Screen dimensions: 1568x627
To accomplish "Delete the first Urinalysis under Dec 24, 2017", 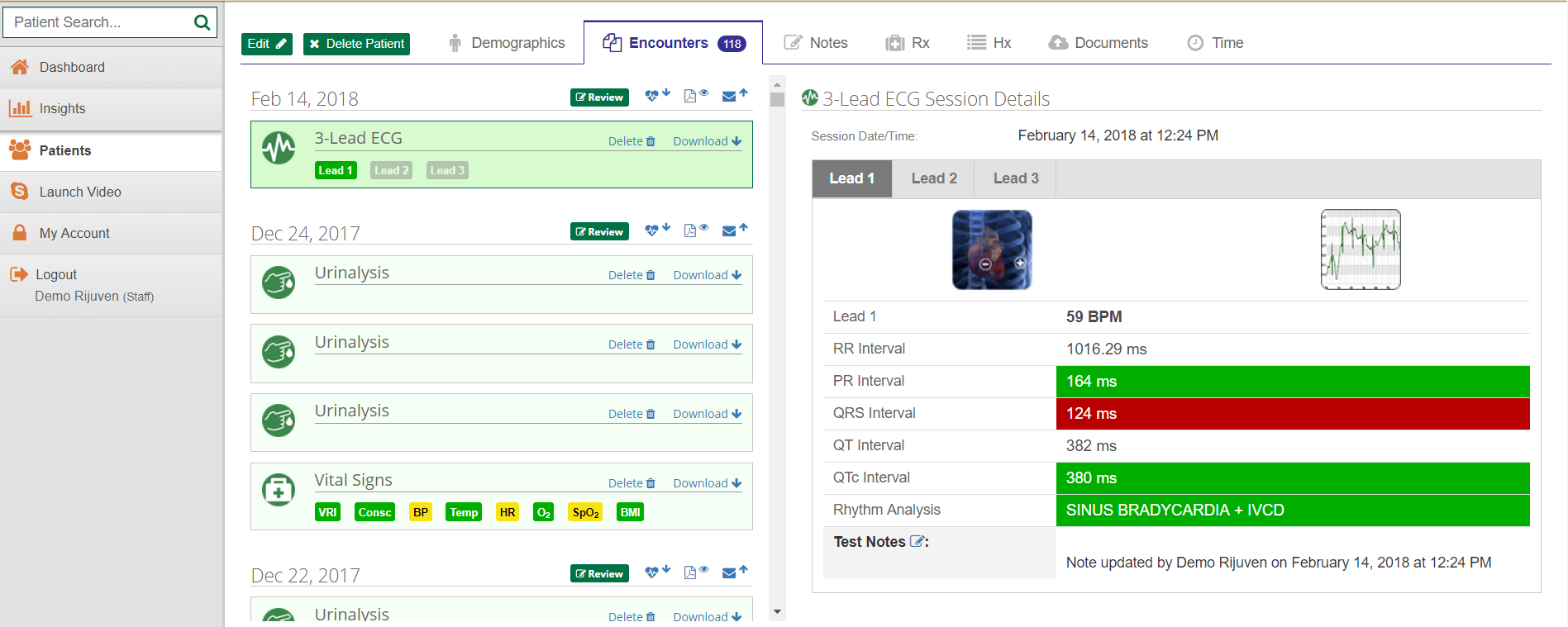I will coord(631,275).
